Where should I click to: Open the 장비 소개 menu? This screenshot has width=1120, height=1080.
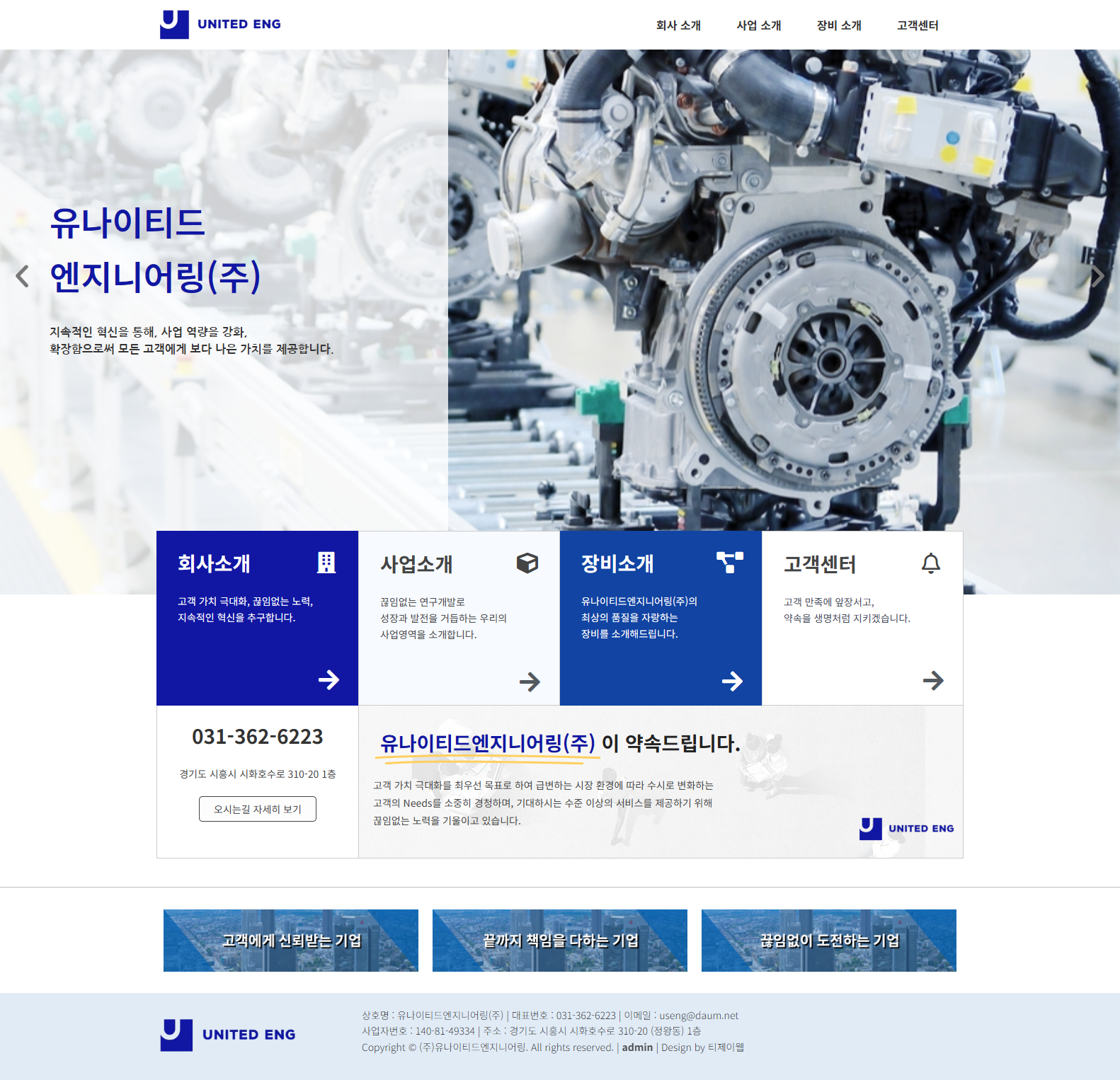click(x=838, y=25)
